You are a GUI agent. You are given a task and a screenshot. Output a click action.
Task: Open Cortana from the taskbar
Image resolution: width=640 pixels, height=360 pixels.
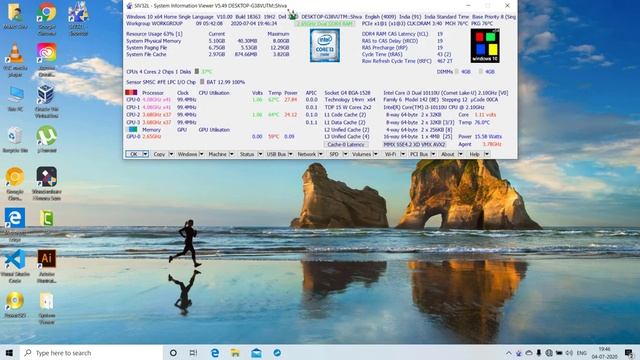click(x=173, y=353)
